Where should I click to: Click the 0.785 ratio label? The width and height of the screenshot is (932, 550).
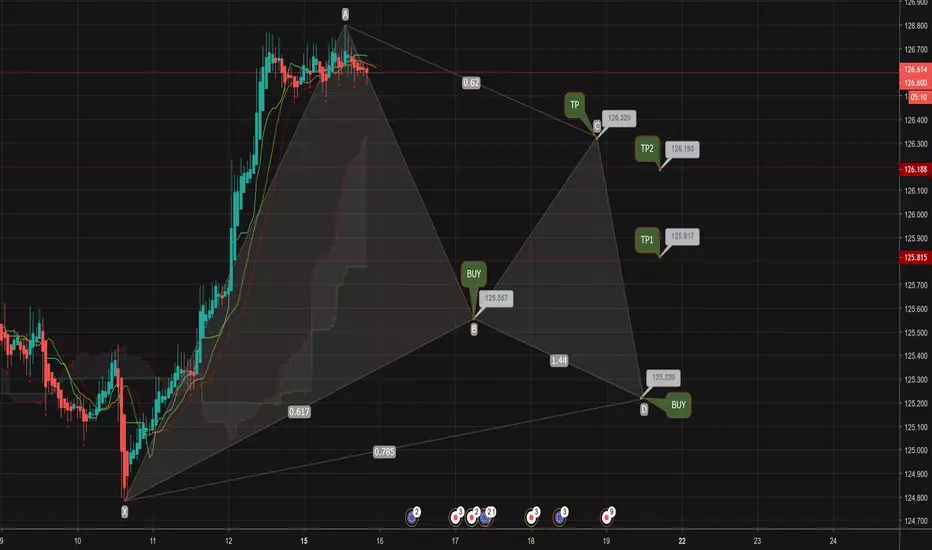tap(385, 452)
